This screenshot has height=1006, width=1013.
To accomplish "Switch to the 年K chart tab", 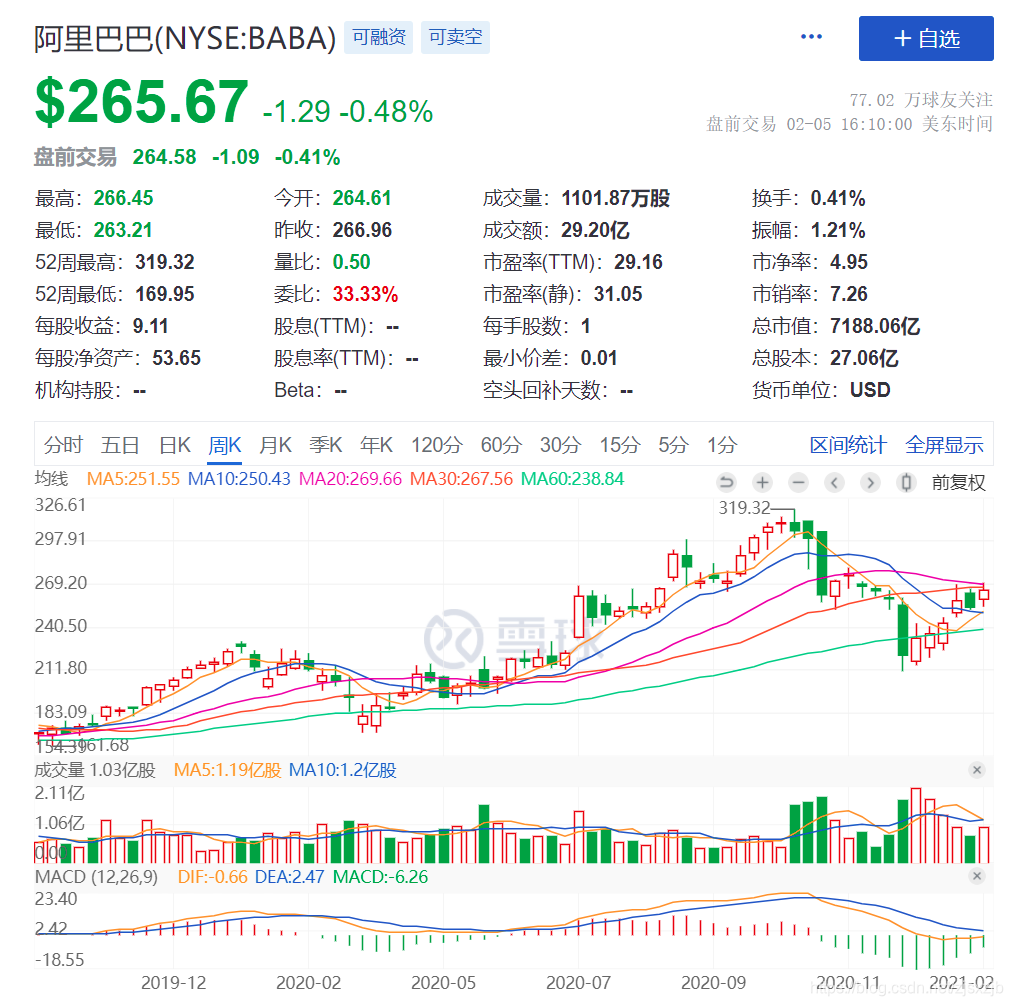I will pos(377,445).
